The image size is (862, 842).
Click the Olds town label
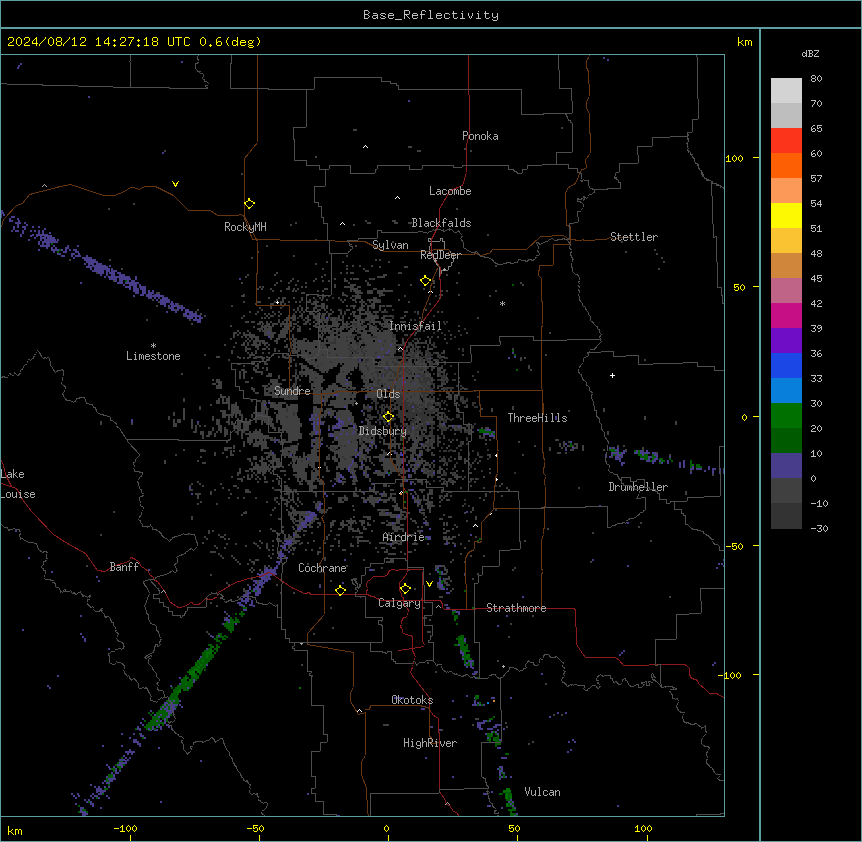(x=388, y=394)
